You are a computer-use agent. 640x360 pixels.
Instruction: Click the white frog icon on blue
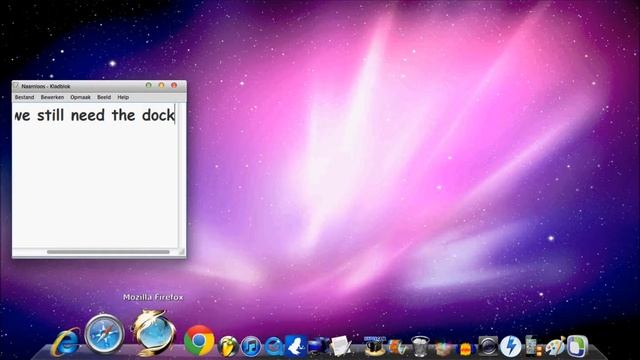296,346
